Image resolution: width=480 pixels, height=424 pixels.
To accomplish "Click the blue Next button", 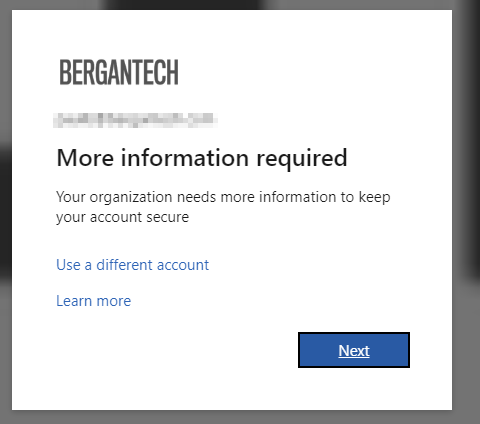I will (354, 350).
